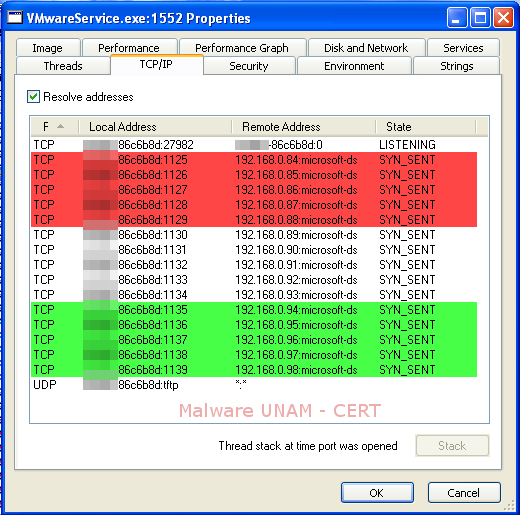Click the window icon in title bar
This screenshot has height=515, width=520.
[x=15, y=17]
